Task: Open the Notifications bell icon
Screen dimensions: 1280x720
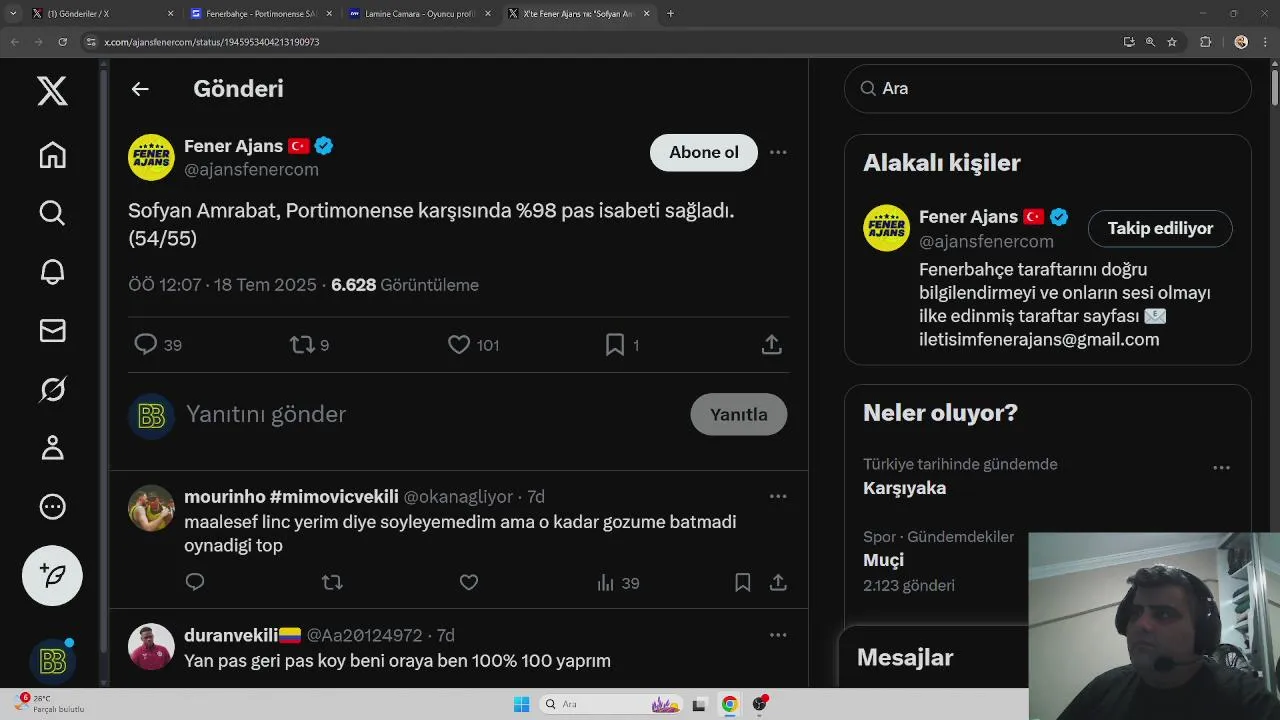Action: (52, 272)
